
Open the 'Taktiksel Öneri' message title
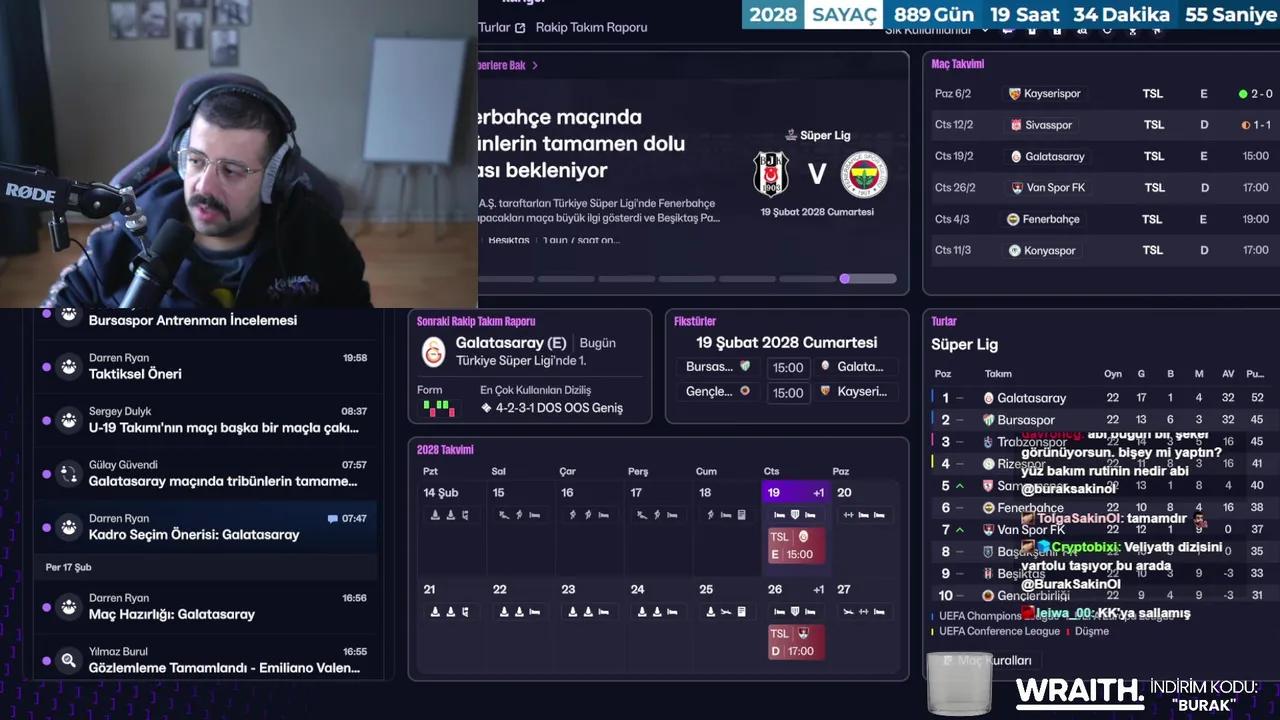pyautogui.click(x=135, y=374)
